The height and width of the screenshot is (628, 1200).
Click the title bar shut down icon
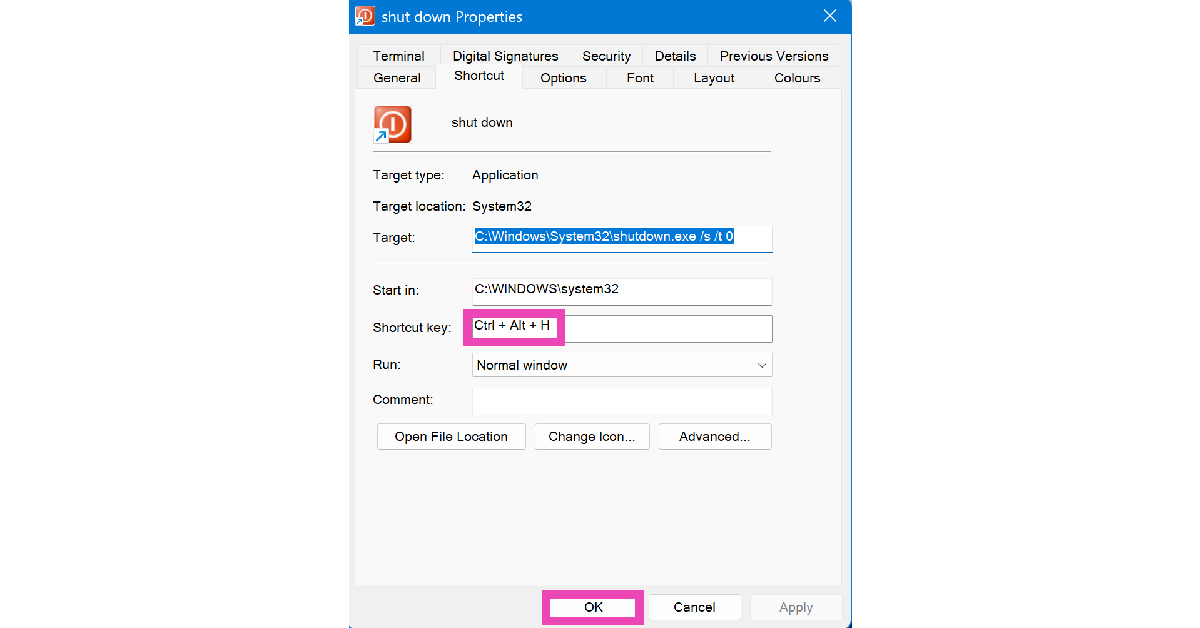pos(365,16)
